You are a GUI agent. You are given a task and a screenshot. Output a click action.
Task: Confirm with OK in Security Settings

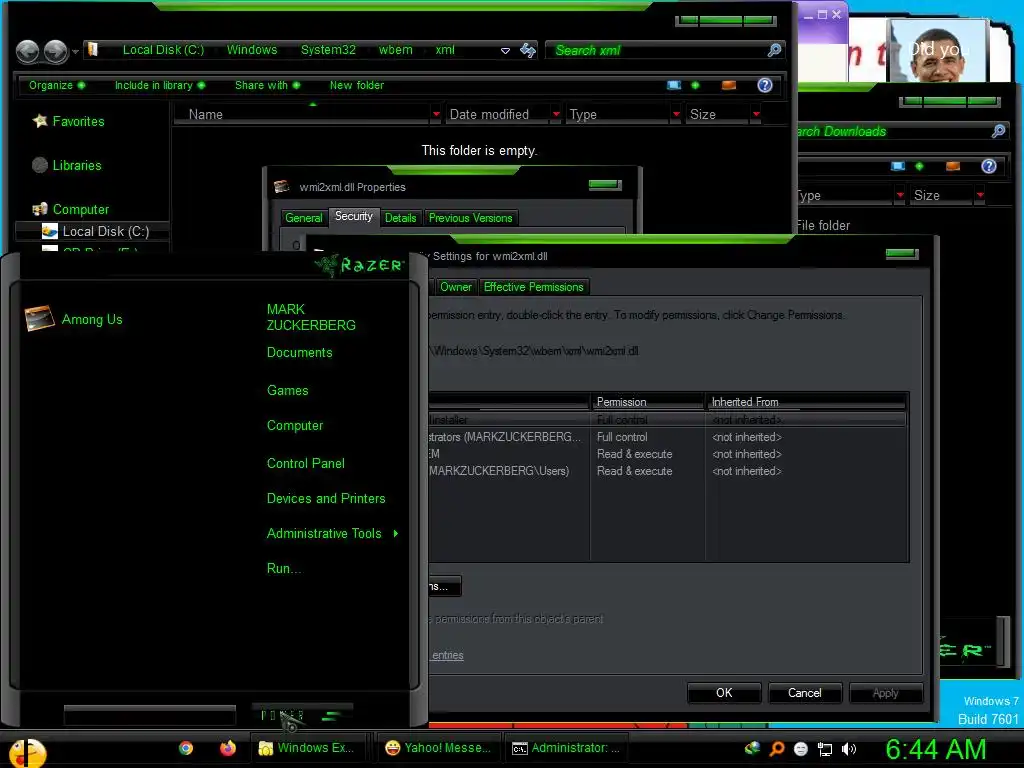click(724, 693)
